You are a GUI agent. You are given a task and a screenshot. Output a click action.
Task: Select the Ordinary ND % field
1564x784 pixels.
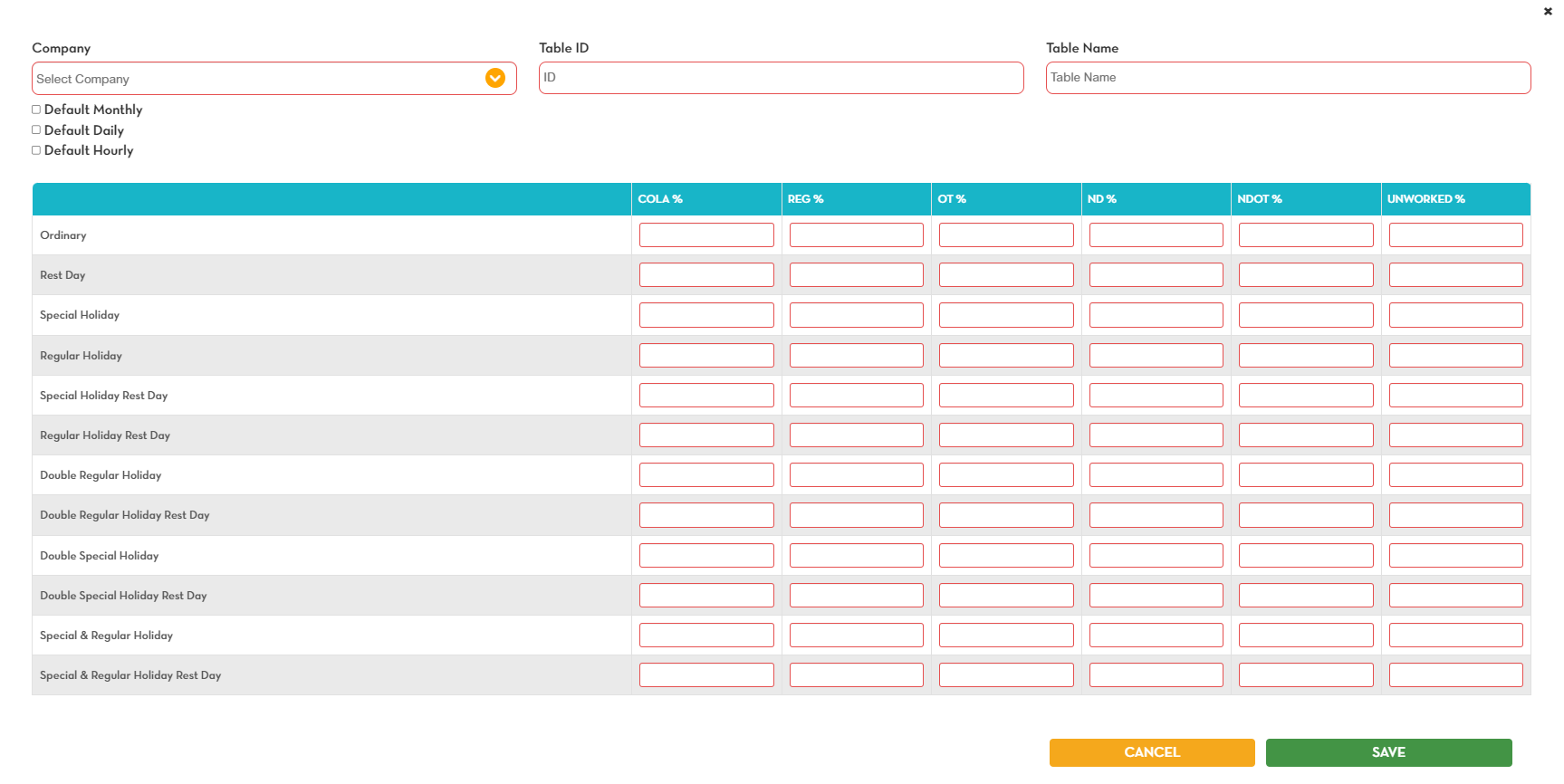coord(1156,235)
